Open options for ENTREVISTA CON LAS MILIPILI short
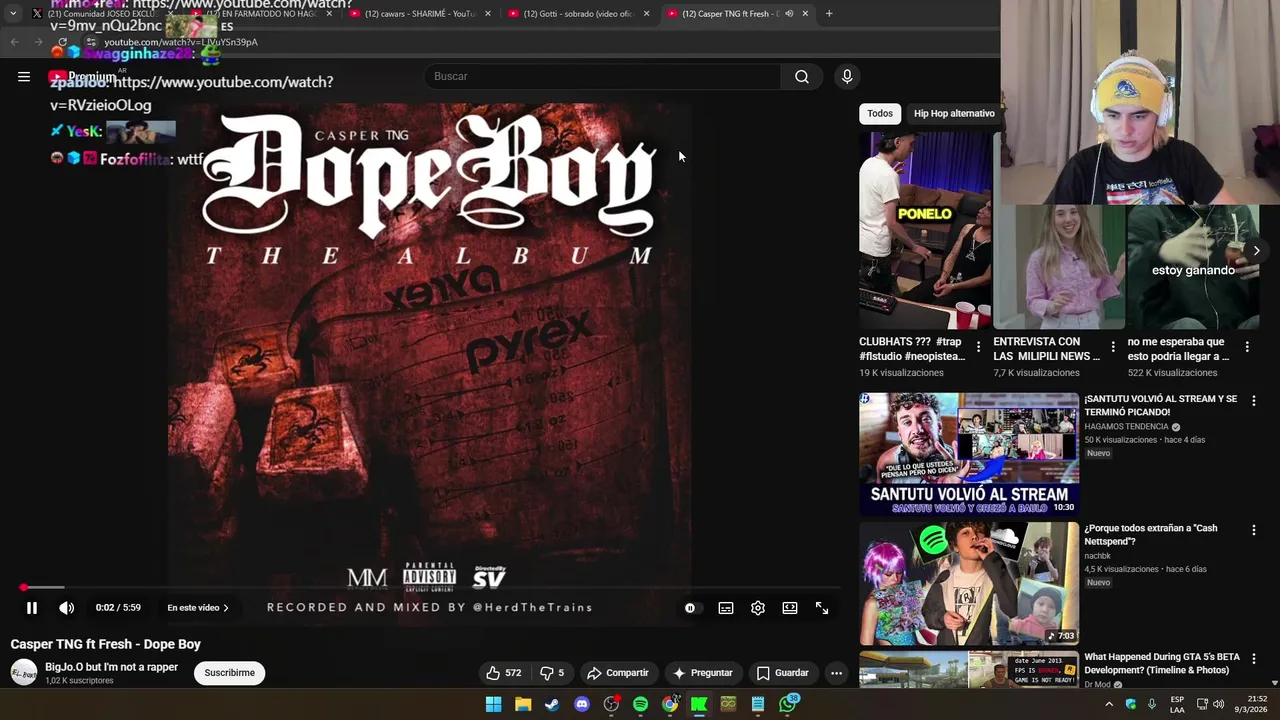This screenshot has width=1280, height=720. (x=1112, y=347)
